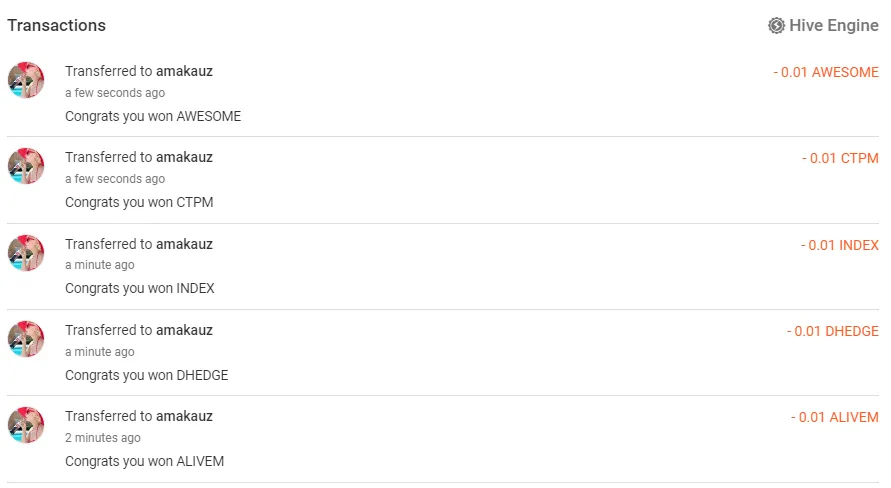The width and height of the screenshot is (891, 488).
Task: Open amakauz link in INDEX transfer
Action: (184, 244)
